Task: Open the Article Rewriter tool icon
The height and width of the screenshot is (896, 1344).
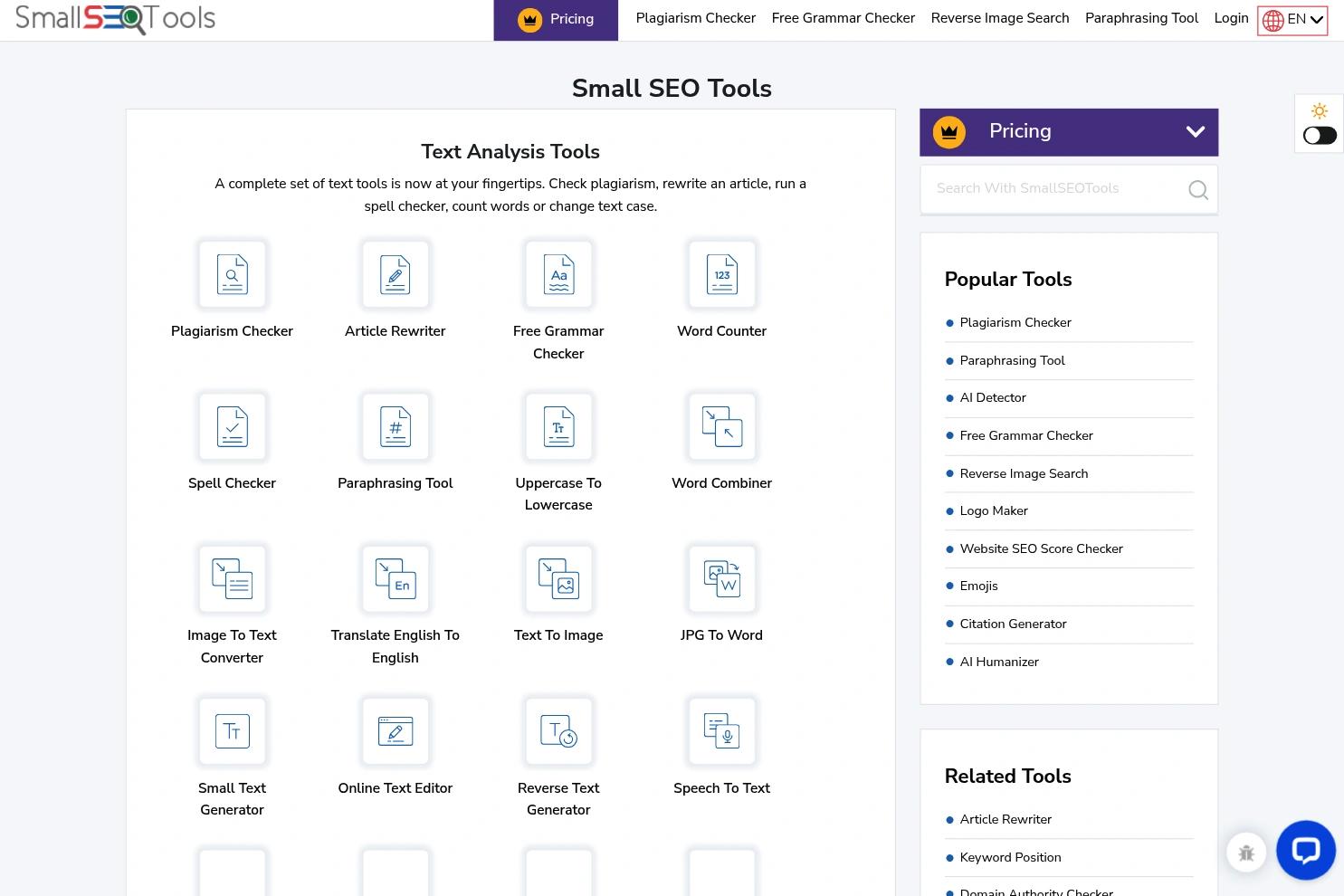Action: point(396,274)
